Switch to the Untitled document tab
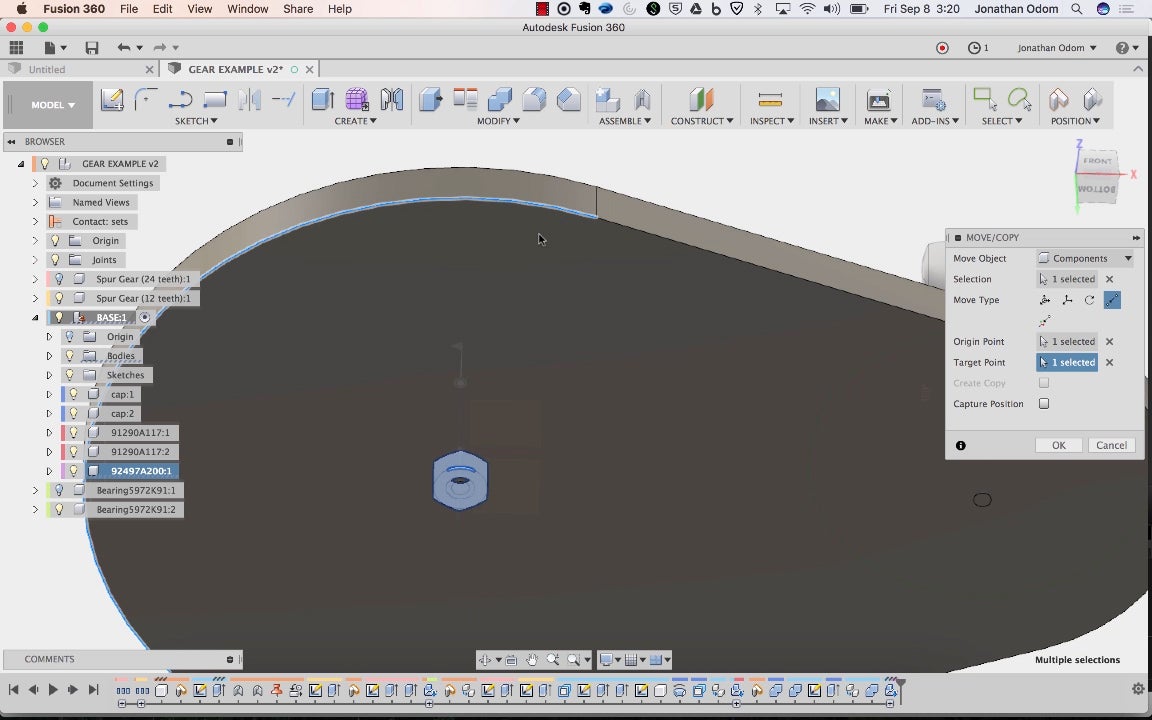This screenshot has height=720, width=1152. point(47,70)
